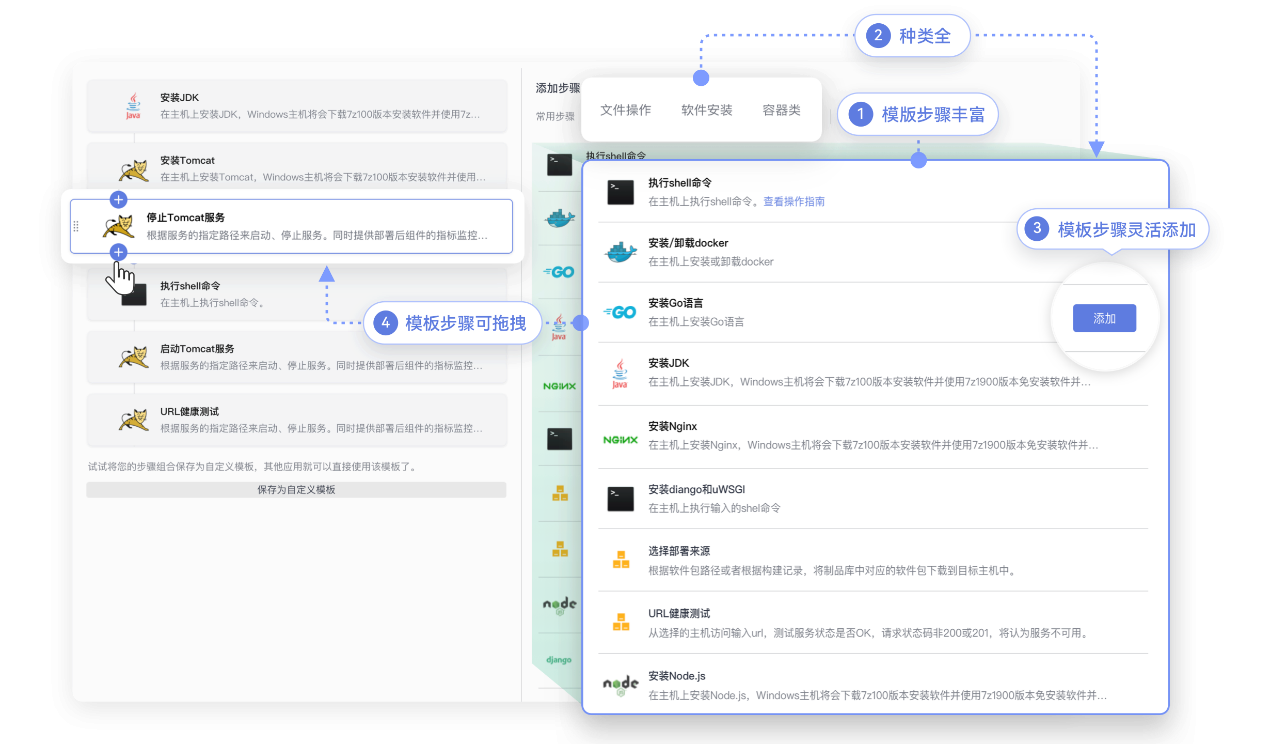The width and height of the screenshot is (1270, 744).
Task: Switch to the 软件安装 tab
Action: [x=707, y=110]
